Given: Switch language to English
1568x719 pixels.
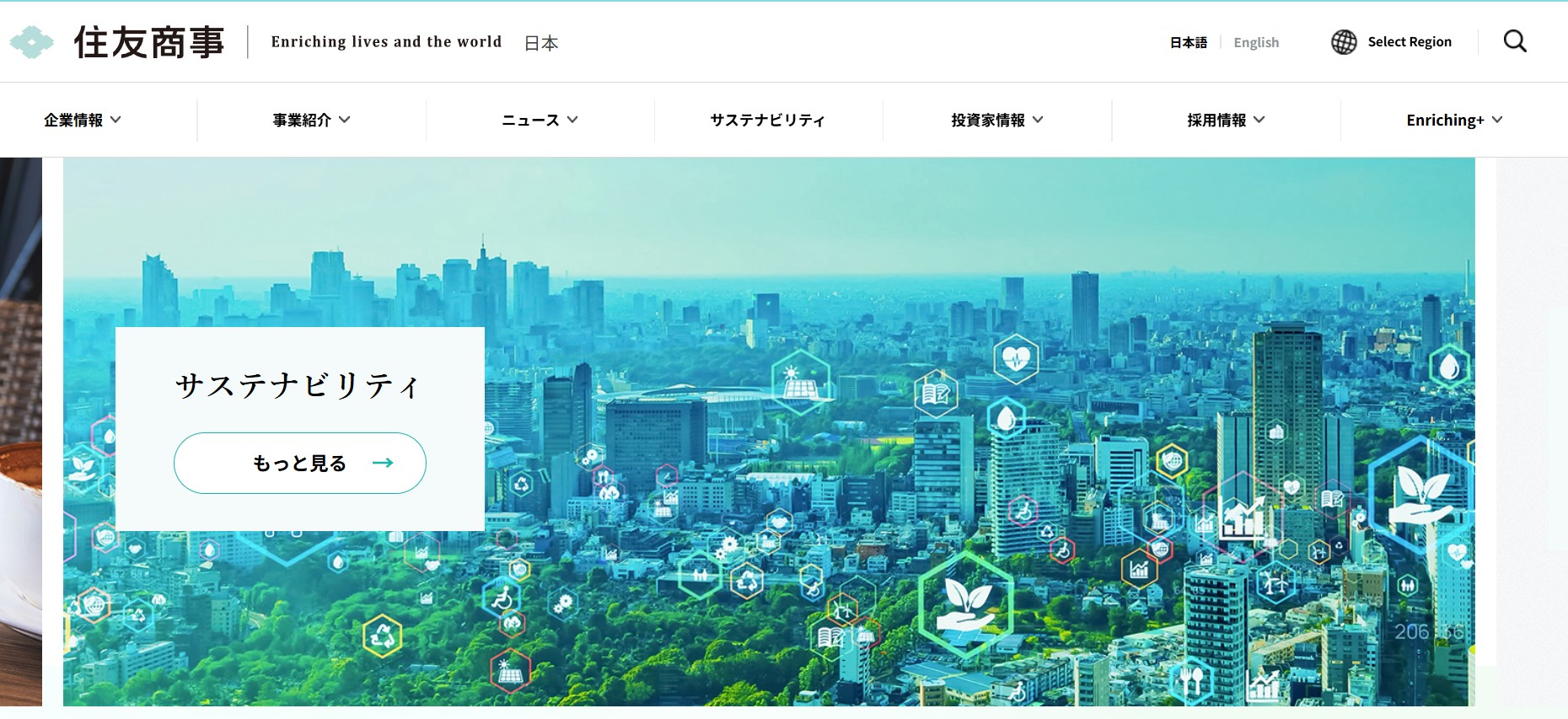Looking at the screenshot, I should [x=1256, y=42].
